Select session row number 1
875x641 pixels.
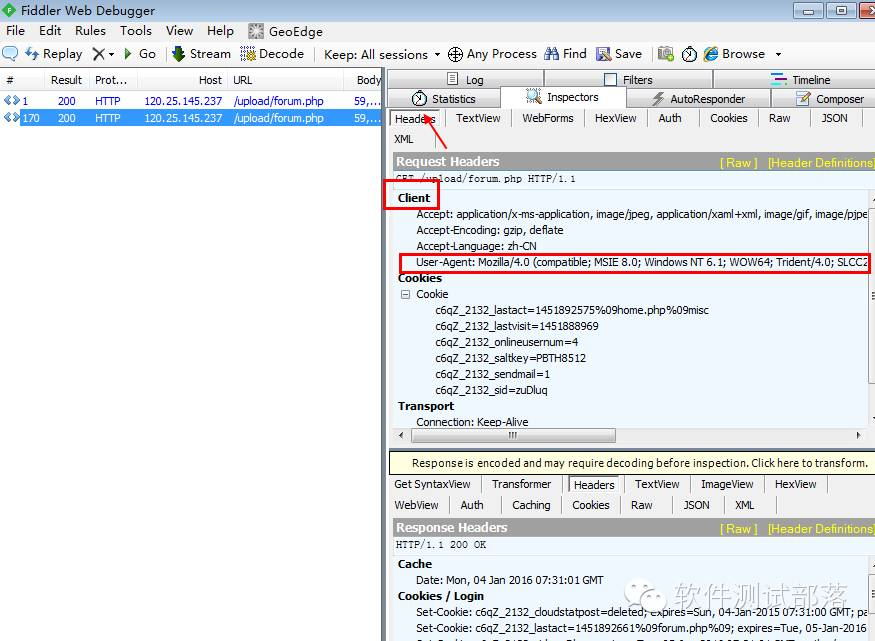coord(192,101)
